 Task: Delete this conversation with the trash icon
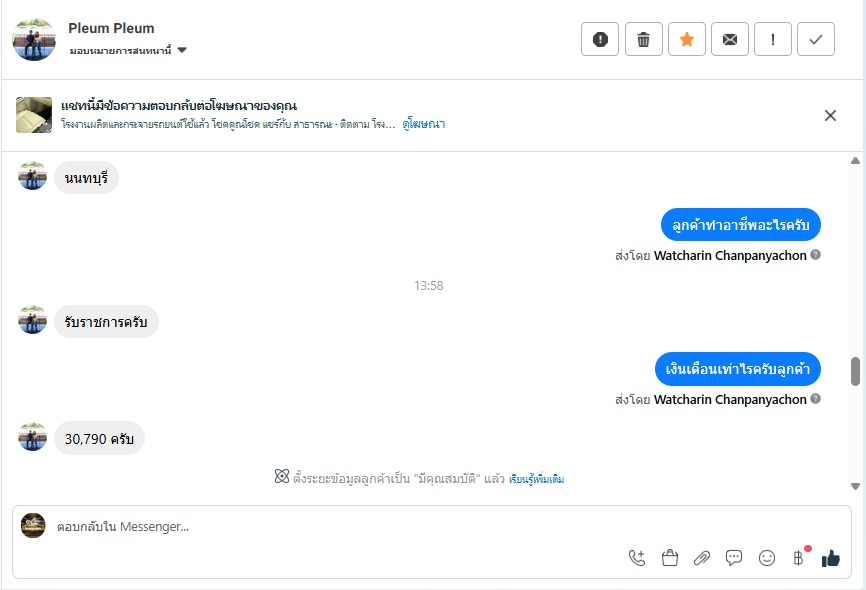643,39
